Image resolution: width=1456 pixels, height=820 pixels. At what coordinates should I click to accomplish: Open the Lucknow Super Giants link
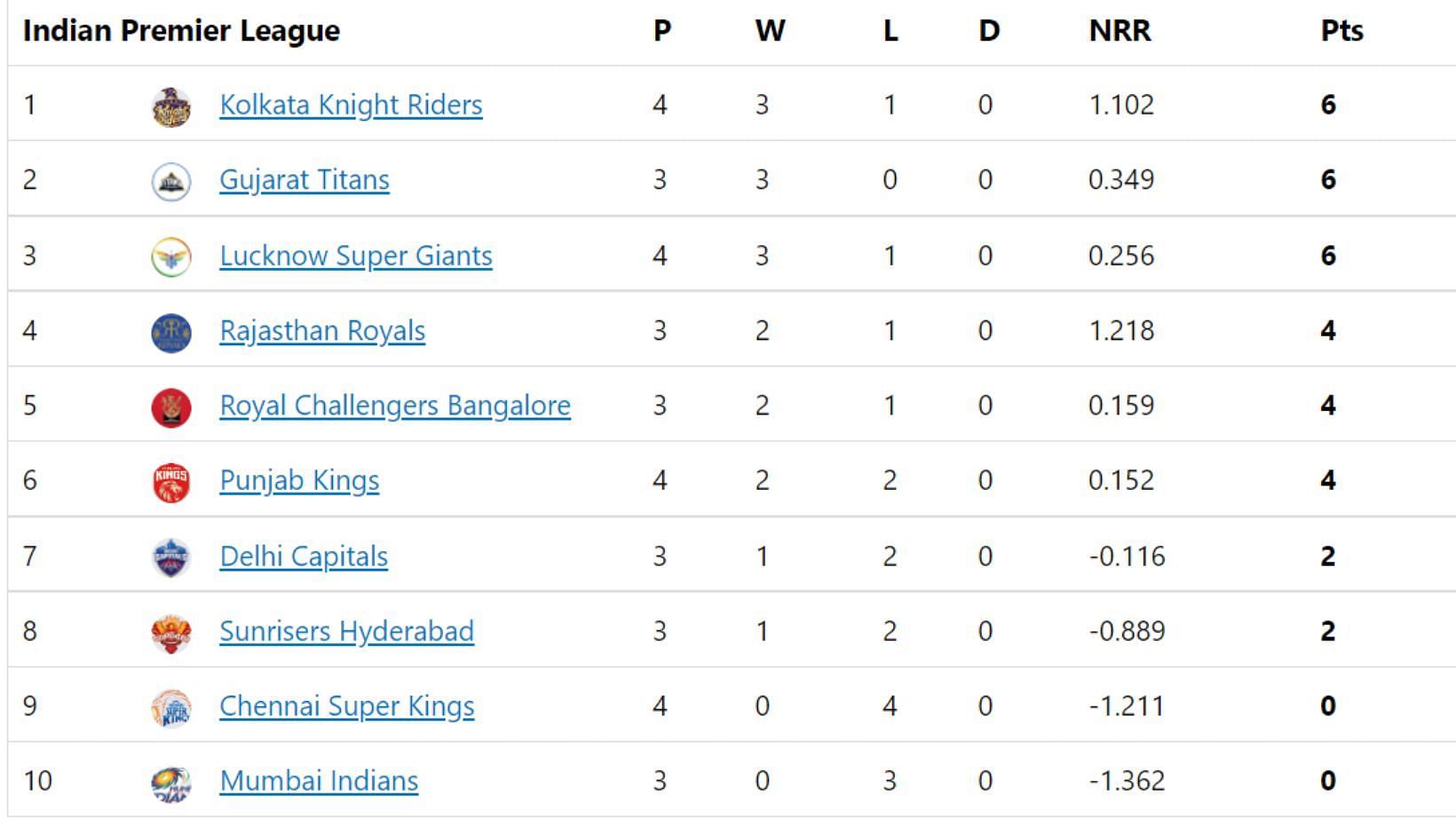356,256
